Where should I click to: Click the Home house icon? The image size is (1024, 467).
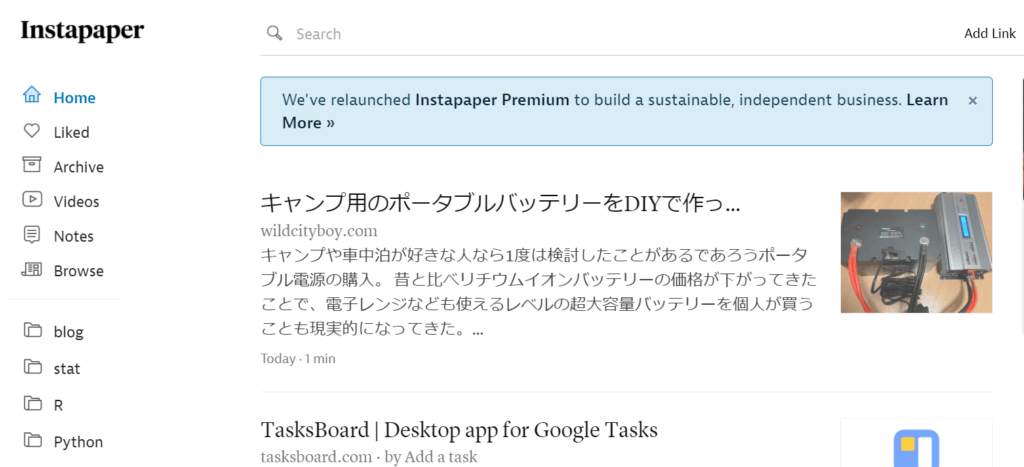pyautogui.click(x=31, y=95)
